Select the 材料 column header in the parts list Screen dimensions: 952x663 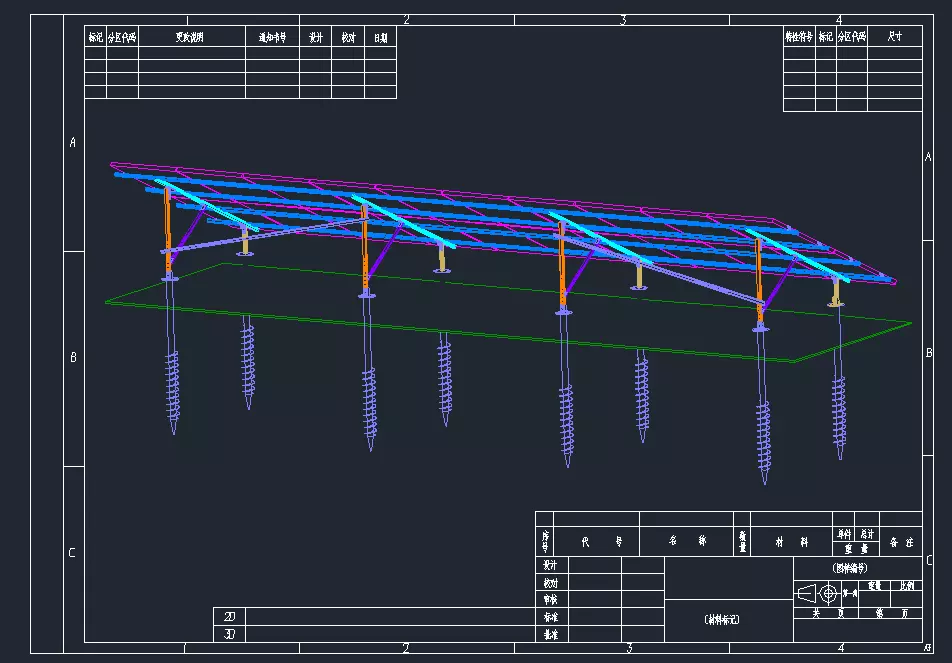coord(791,541)
